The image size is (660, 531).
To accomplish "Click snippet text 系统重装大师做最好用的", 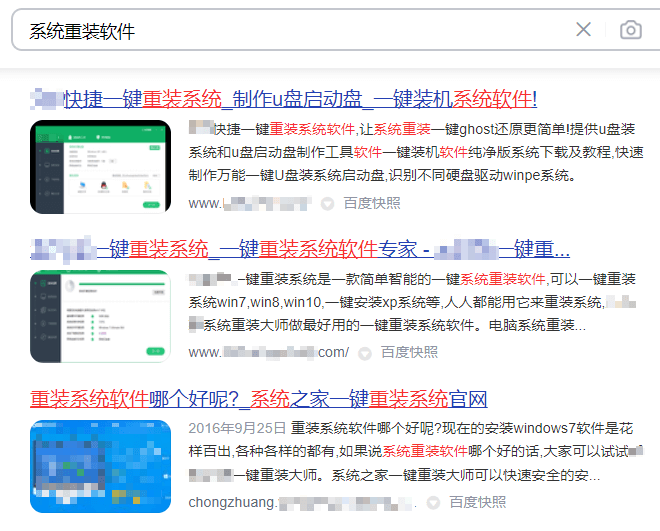I will coord(281,325).
